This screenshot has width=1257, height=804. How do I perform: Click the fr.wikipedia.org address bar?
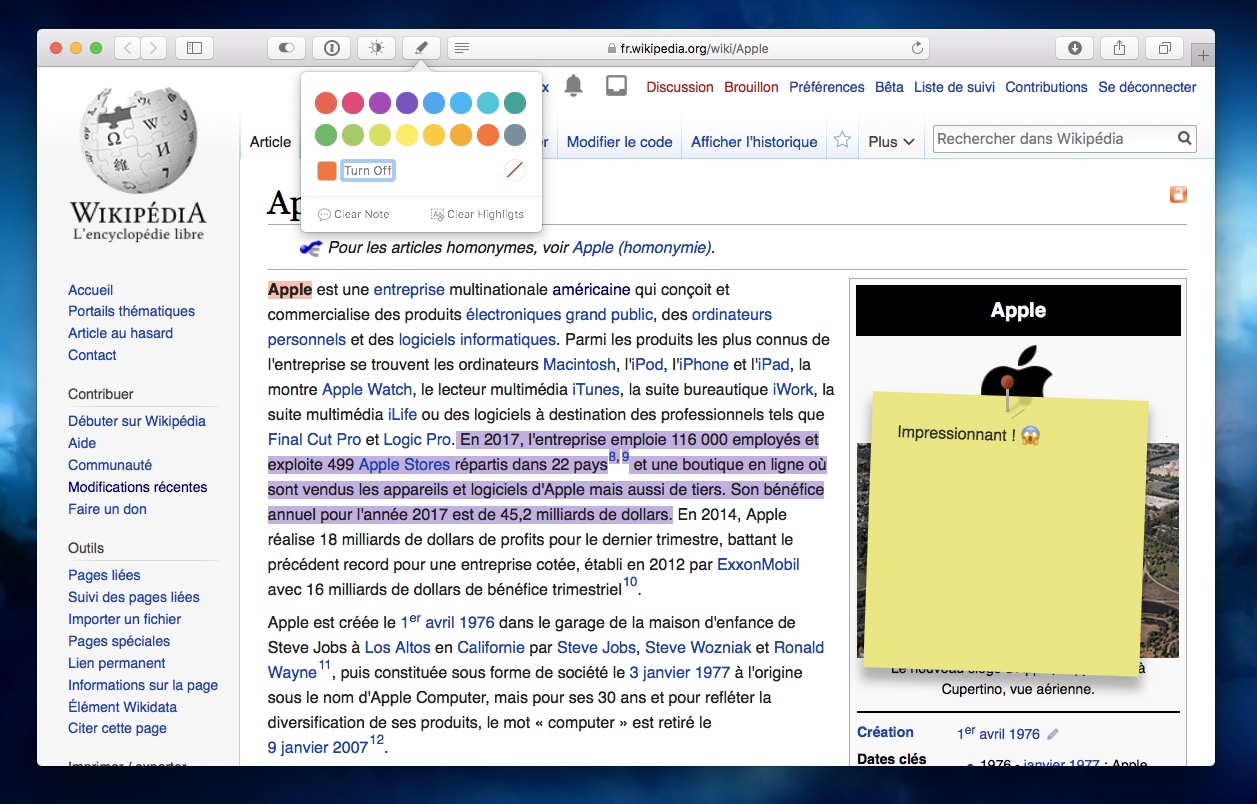click(x=686, y=48)
